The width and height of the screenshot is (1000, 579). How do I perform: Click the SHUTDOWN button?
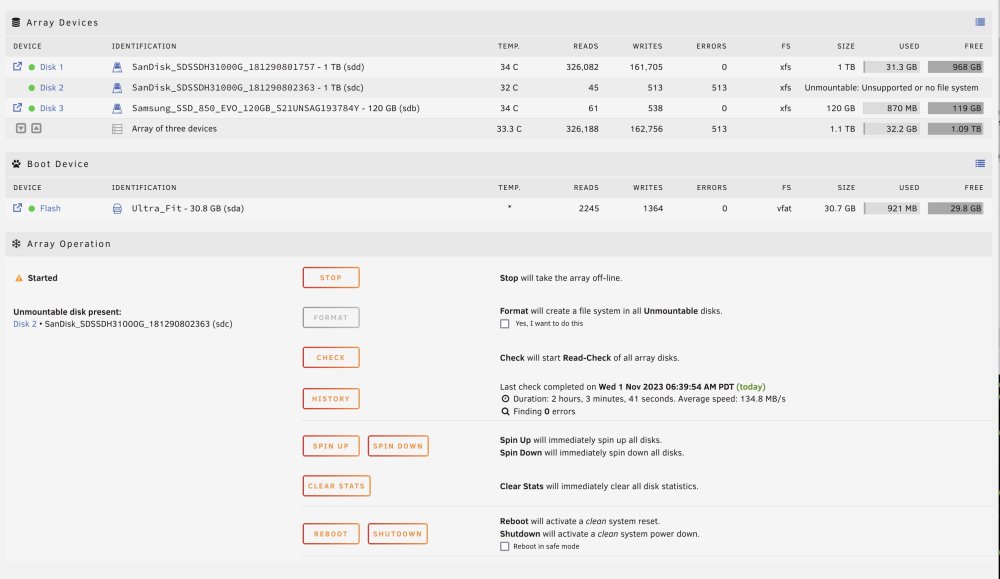coord(397,534)
